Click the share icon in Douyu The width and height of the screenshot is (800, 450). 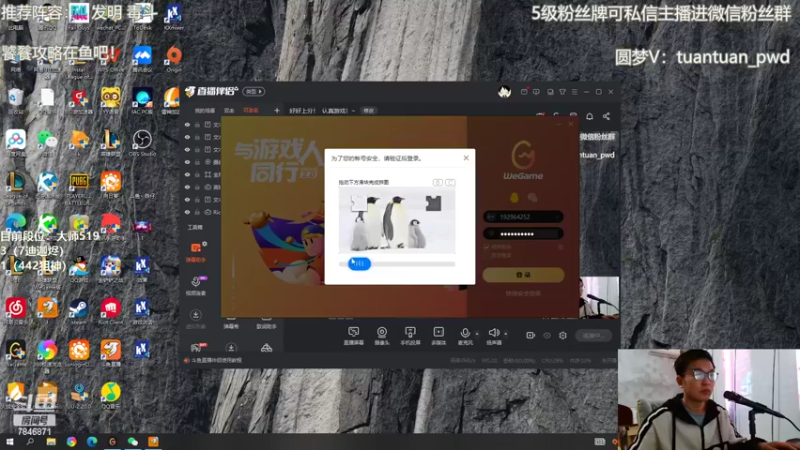point(606,116)
